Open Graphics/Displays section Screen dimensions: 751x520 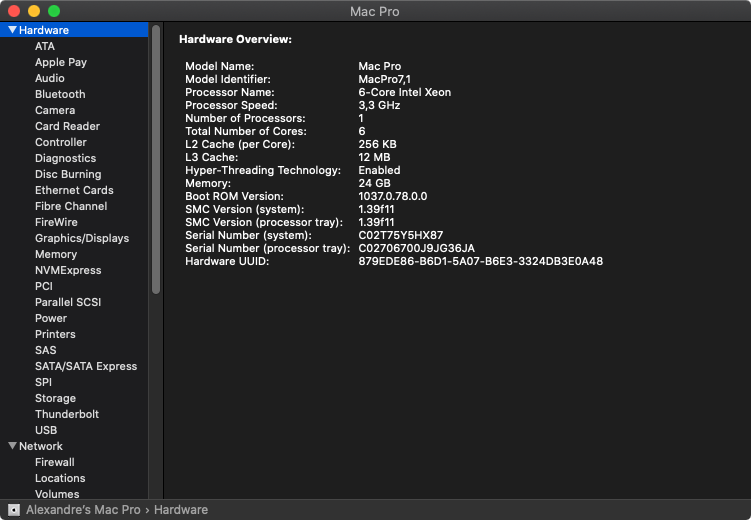[x=82, y=238]
